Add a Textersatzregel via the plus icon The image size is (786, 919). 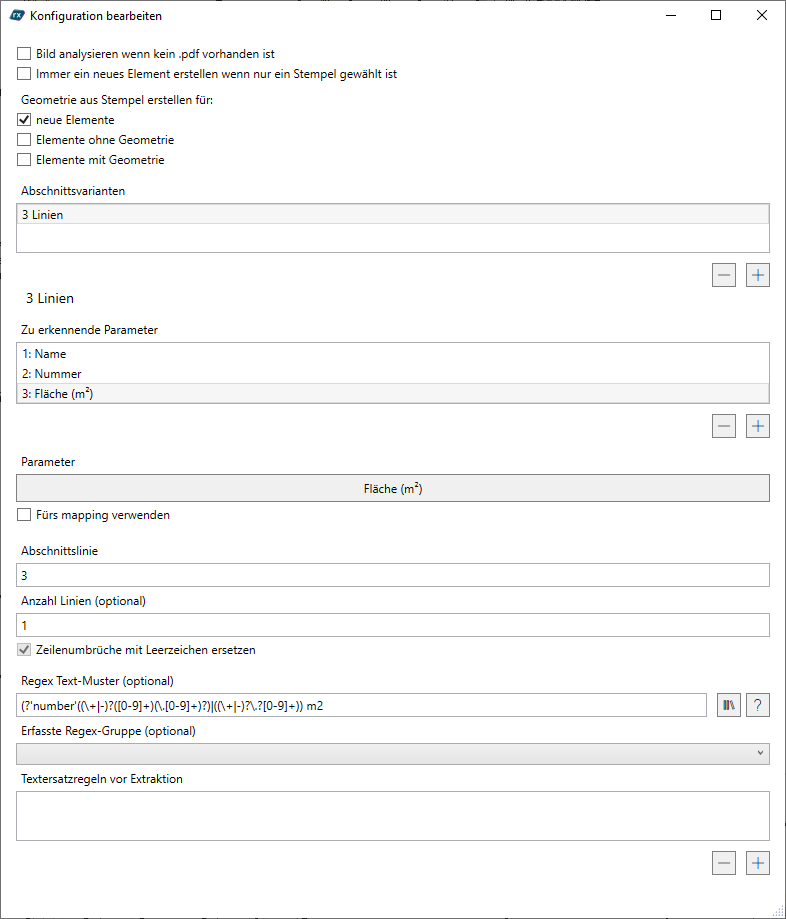(757, 863)
